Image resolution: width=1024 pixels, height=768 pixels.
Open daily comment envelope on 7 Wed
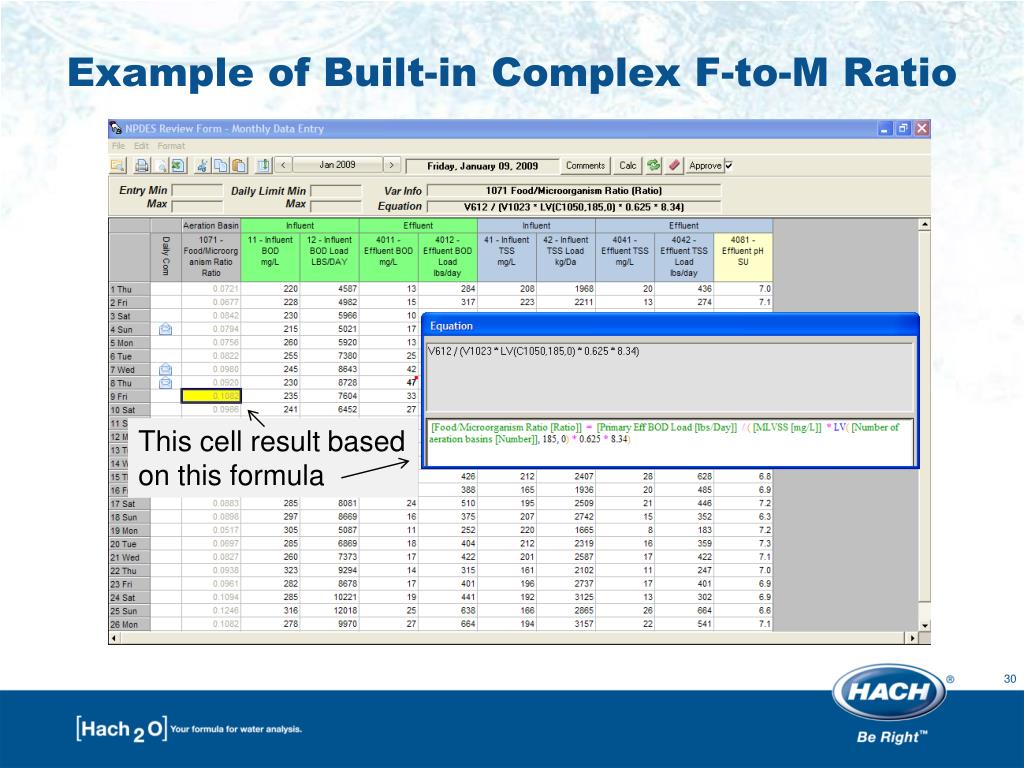coord(166,370)
